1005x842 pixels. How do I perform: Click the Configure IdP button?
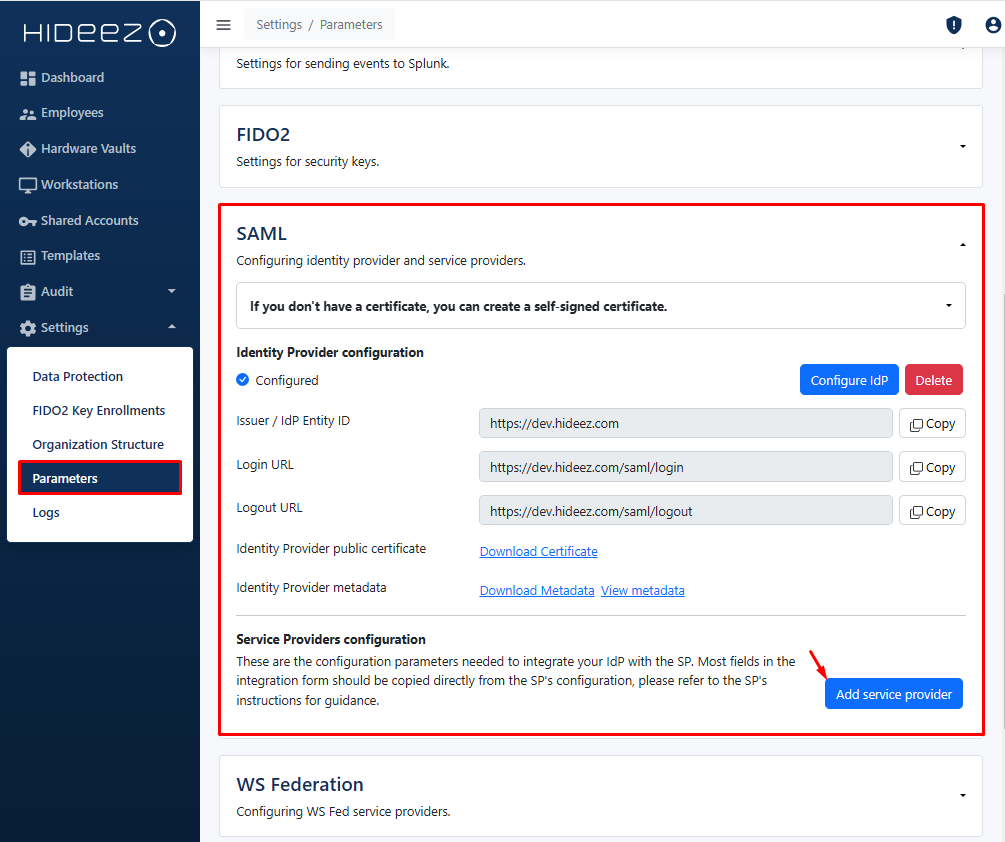pos(849,381)
